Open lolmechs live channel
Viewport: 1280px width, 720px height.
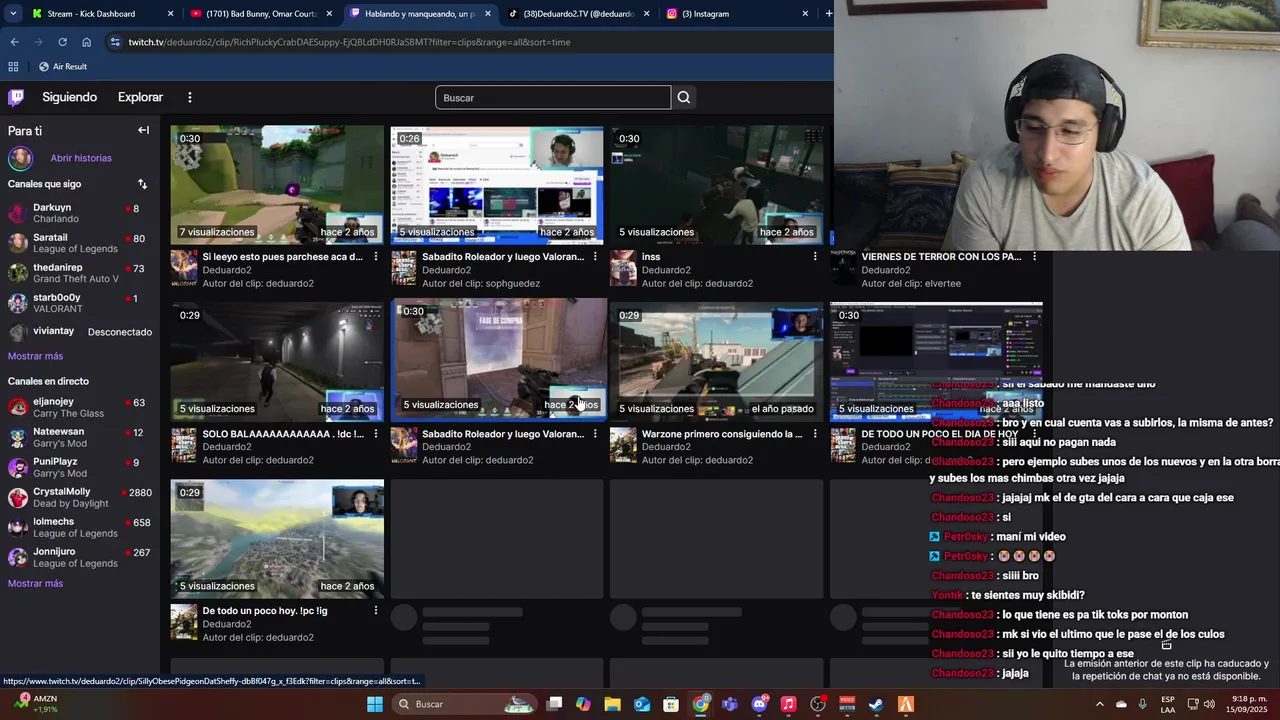(x=80, y=527)
